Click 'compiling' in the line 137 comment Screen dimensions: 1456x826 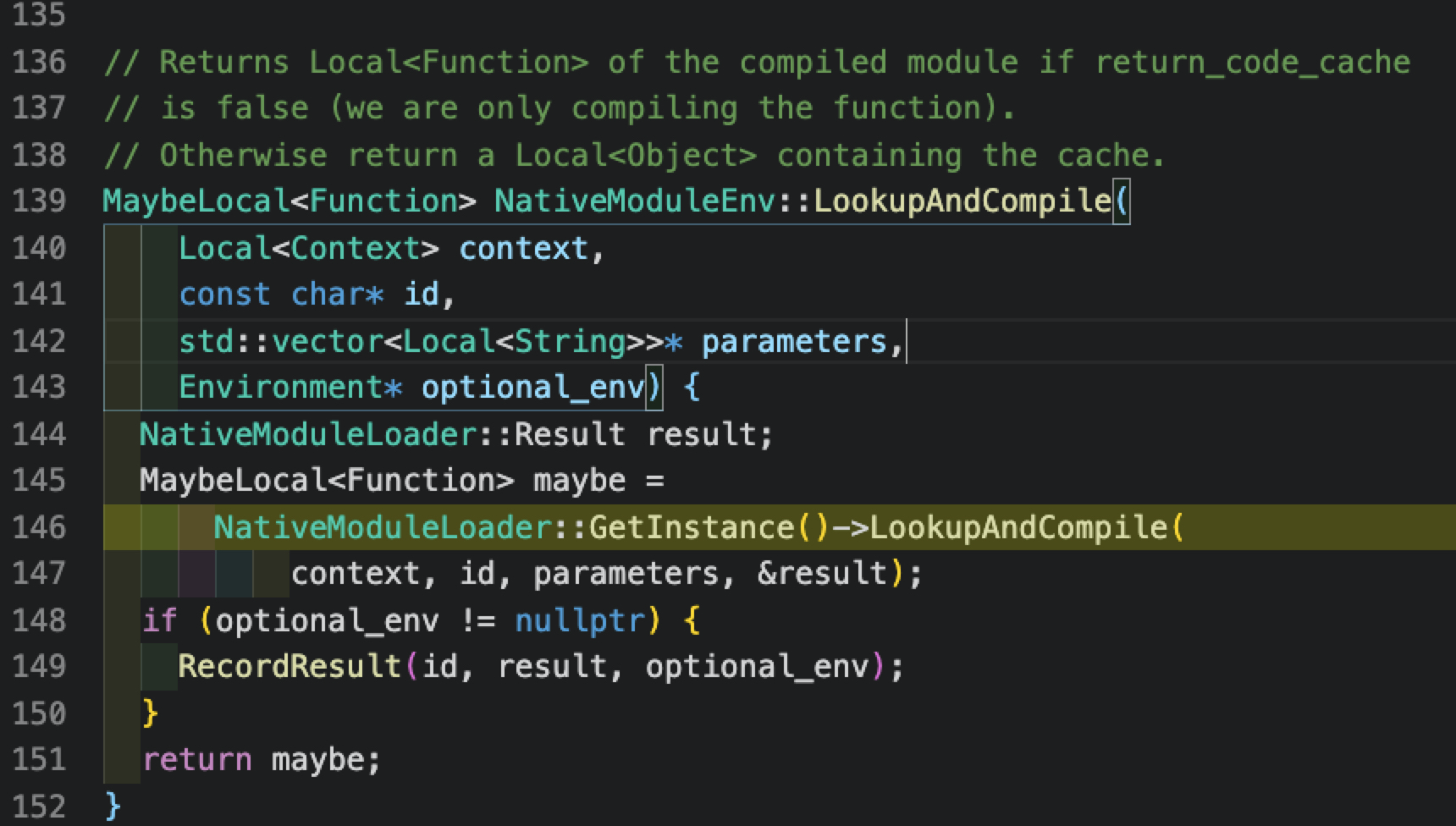(x=654, y=108)
